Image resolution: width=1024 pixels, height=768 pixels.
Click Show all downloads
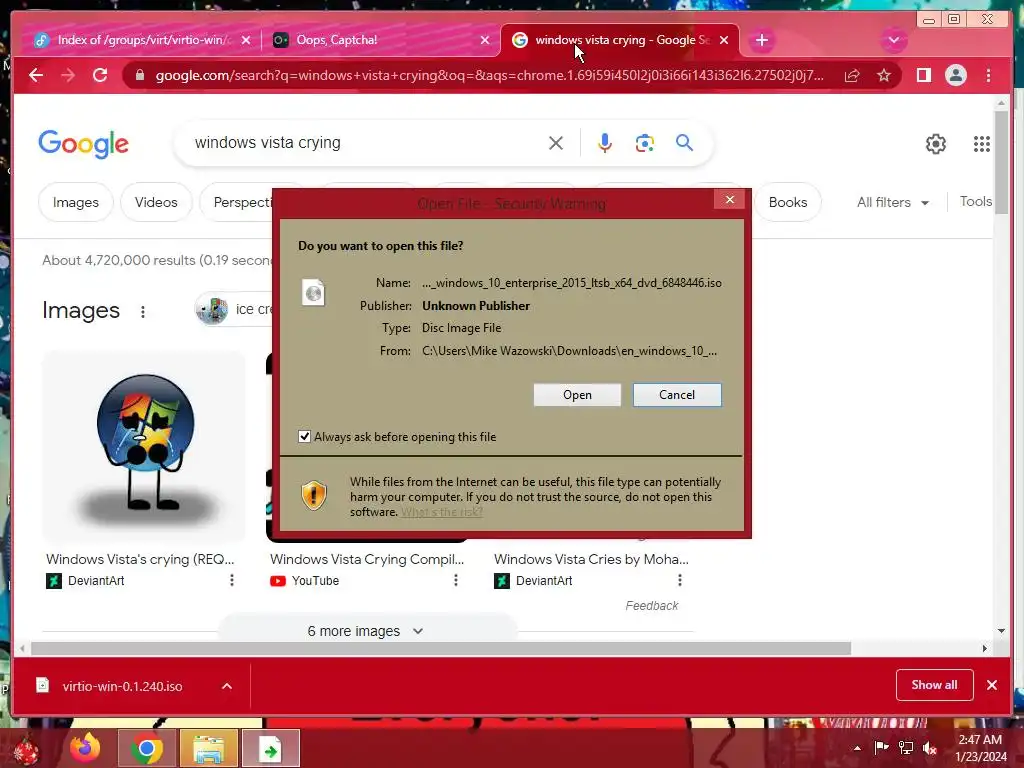[934, 684]
